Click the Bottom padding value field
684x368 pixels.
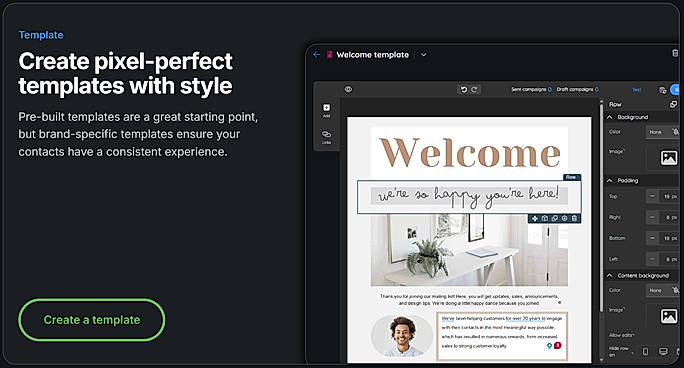pos(670,239)
